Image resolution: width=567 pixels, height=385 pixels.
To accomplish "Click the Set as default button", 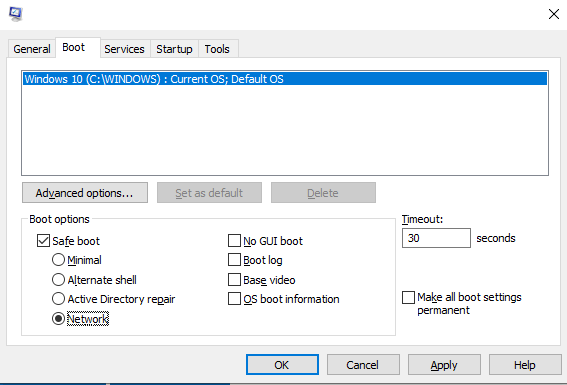I will pos(209,193).
